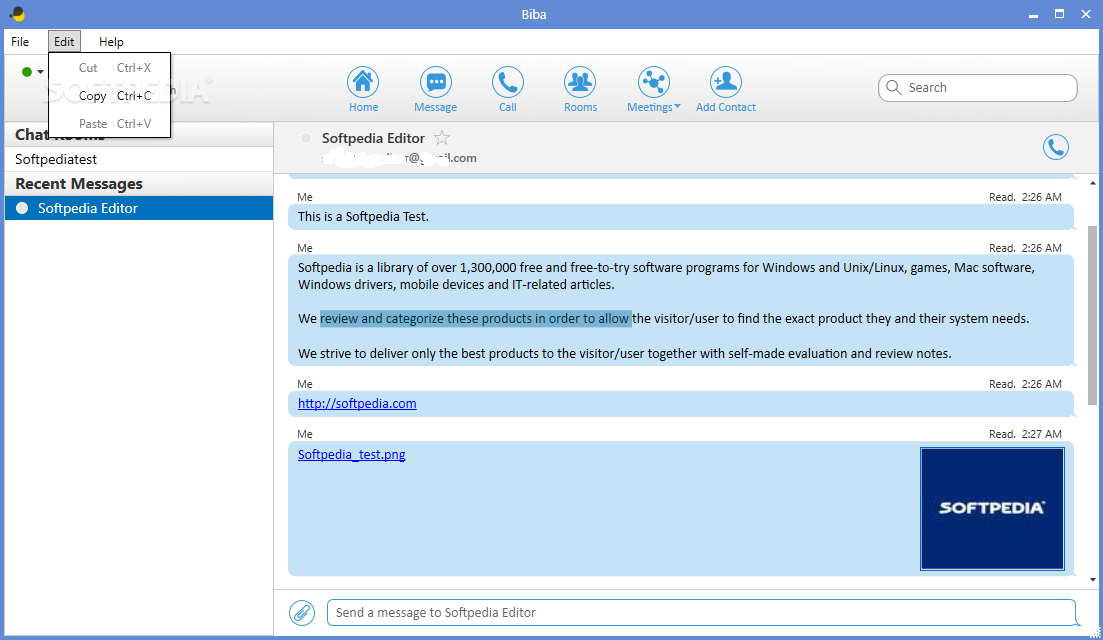Select Softpedia Editor in Recent Messages

[x=139, y=208]
